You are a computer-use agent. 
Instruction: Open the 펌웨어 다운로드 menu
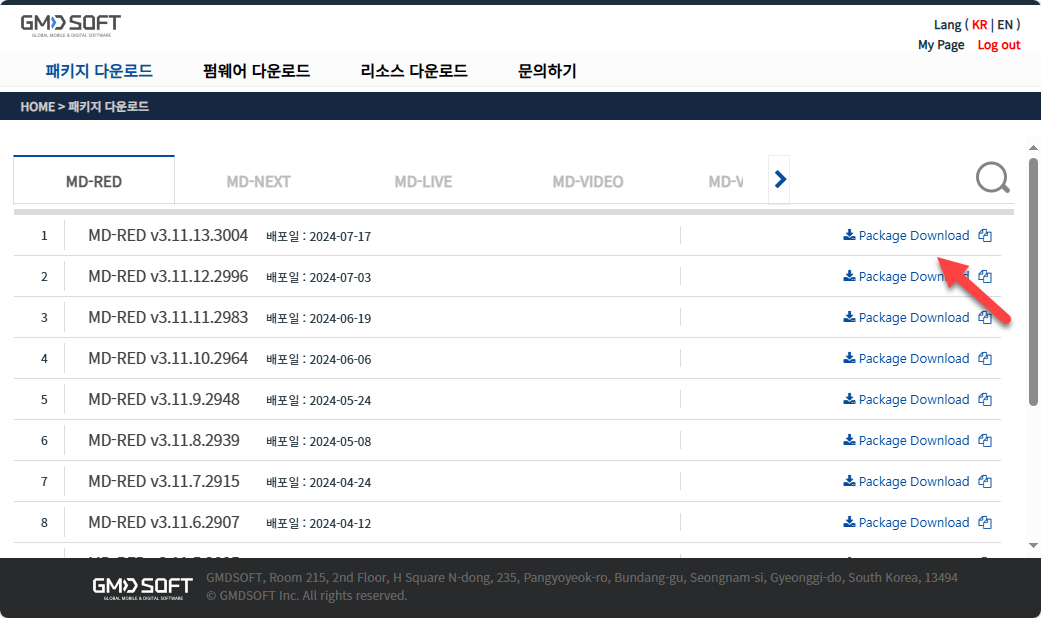coord(256,70)
